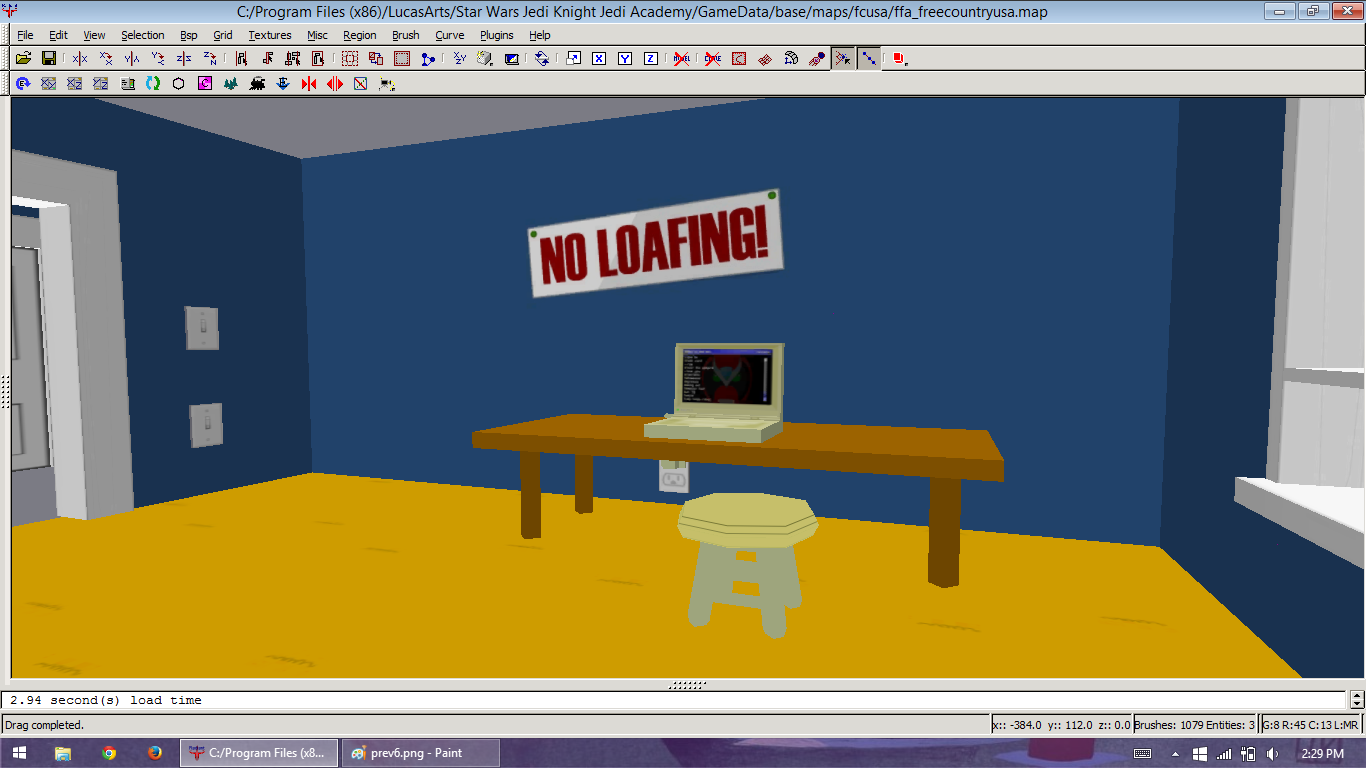Toggle the pressed-in selection arrow icon

(843, 59)
